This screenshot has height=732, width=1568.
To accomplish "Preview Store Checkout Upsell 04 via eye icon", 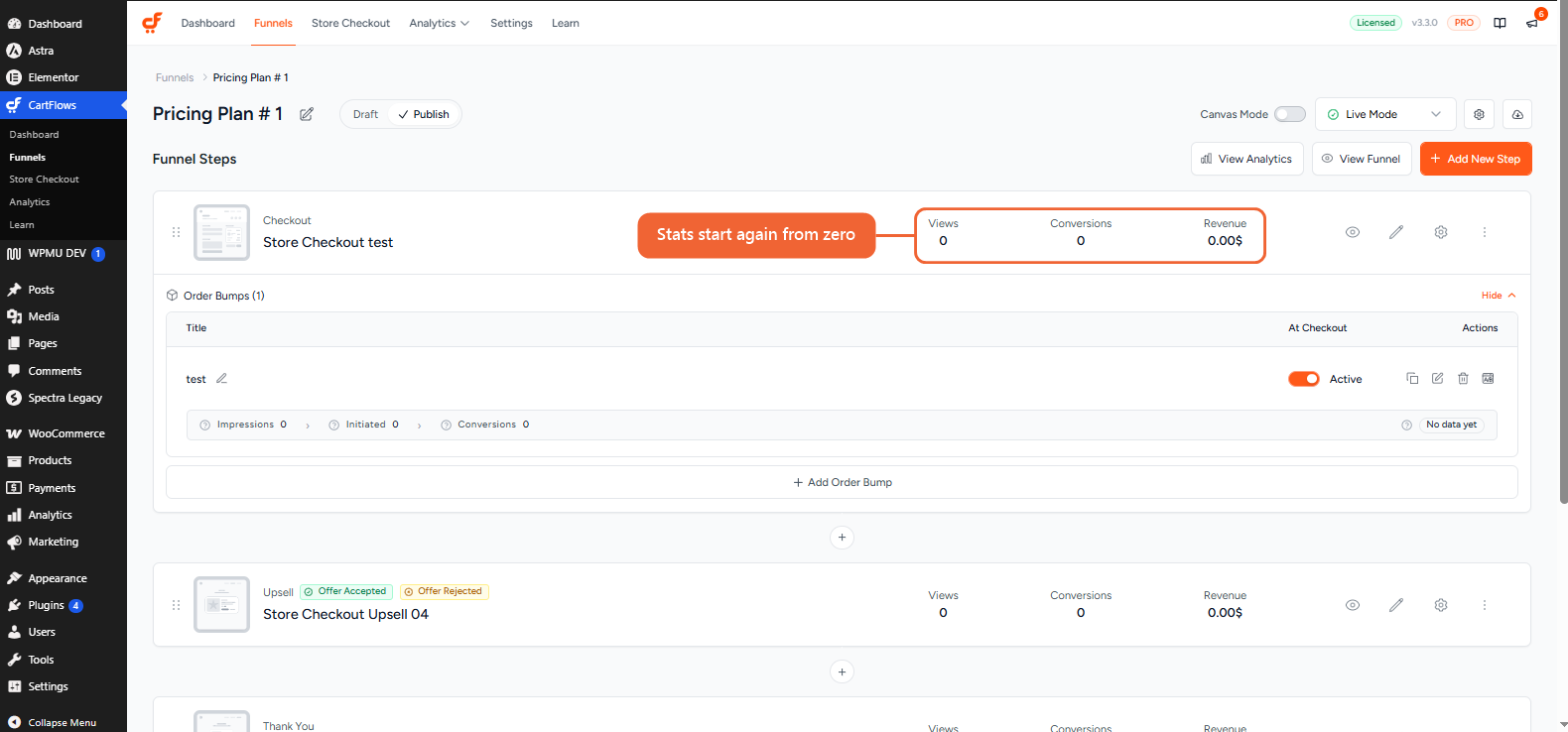I will click(x=1353, y=605).
